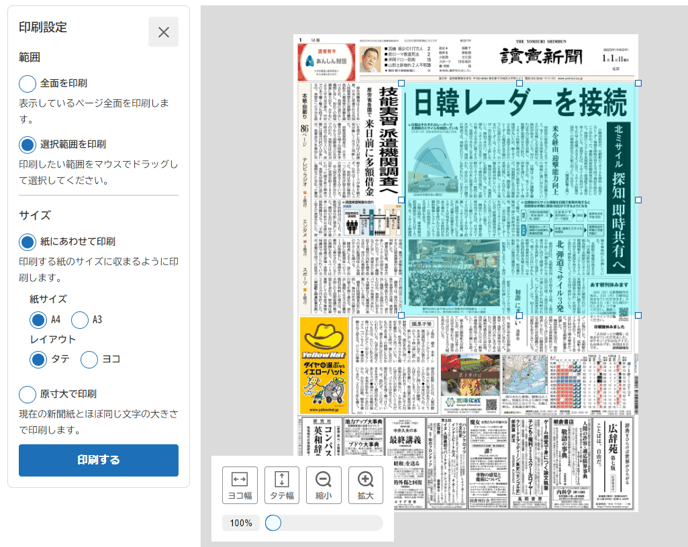The height and width of the screenshot is (547, 688).
Task: Set layout to タテ (portrait)
Action: tap(38, 359)
